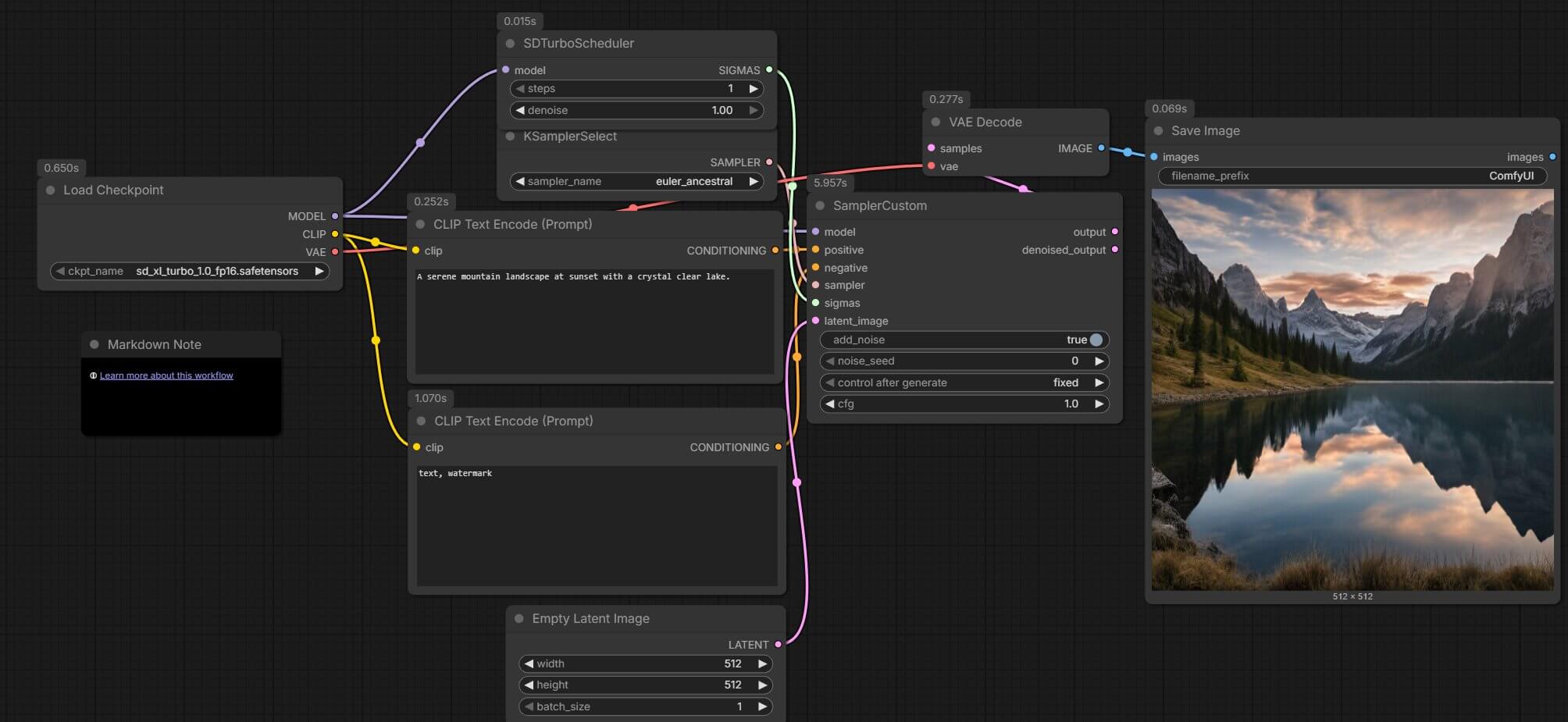Open the sampler_name euler_ancestral combo
The height and width of the screenshot is (722, 1568).
[x=636, y=181]
